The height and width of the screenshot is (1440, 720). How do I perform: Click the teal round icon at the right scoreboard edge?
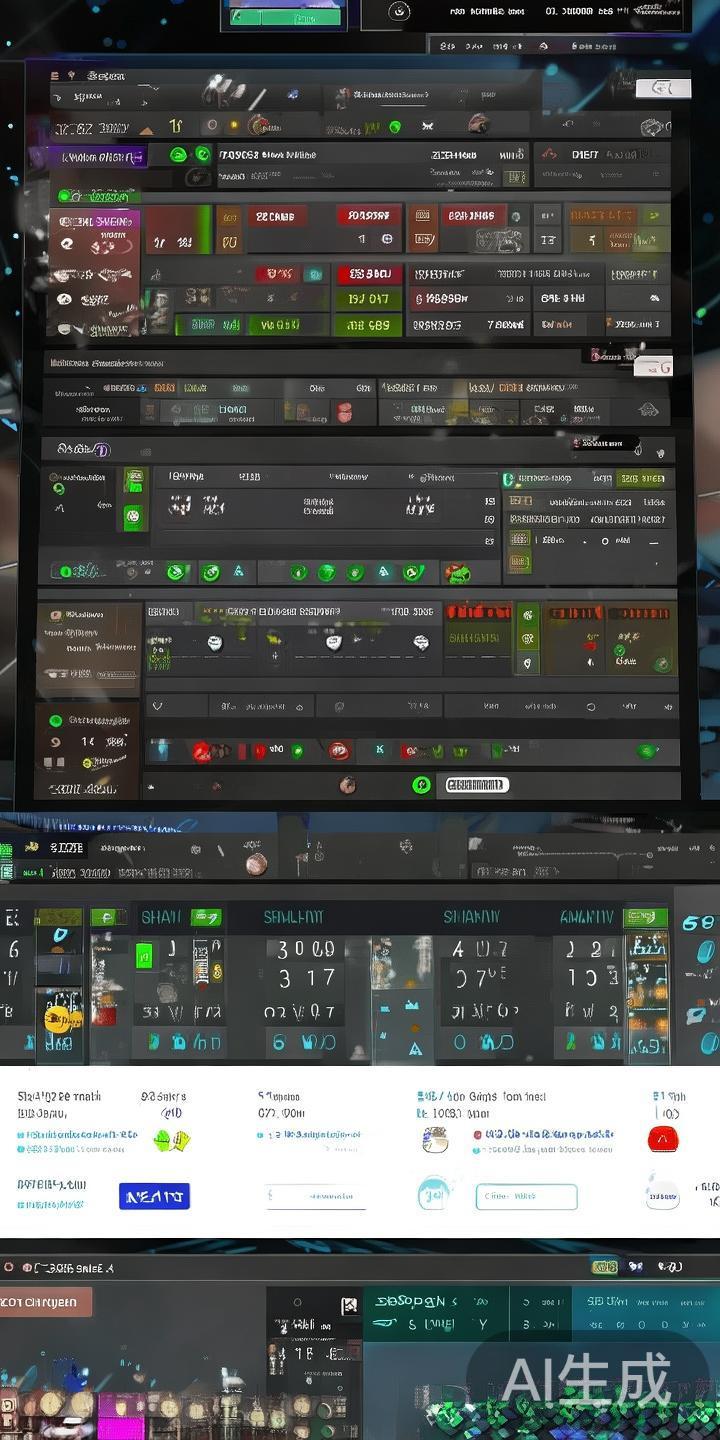point(707,951)
